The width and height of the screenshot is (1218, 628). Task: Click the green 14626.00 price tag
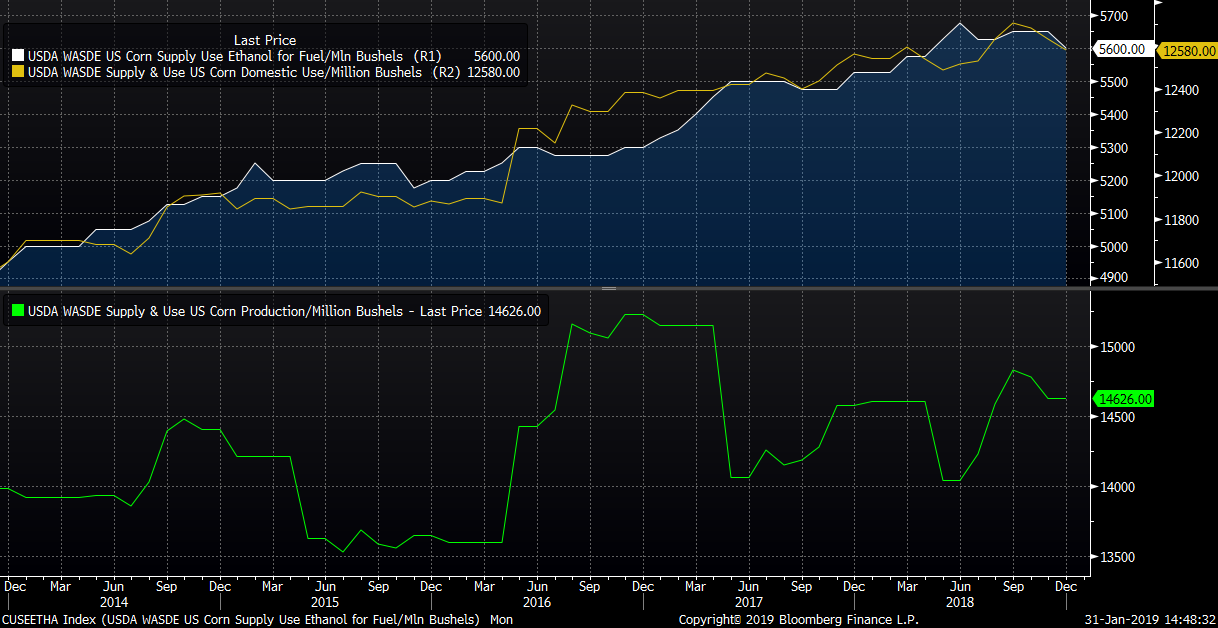point(1125,399)
